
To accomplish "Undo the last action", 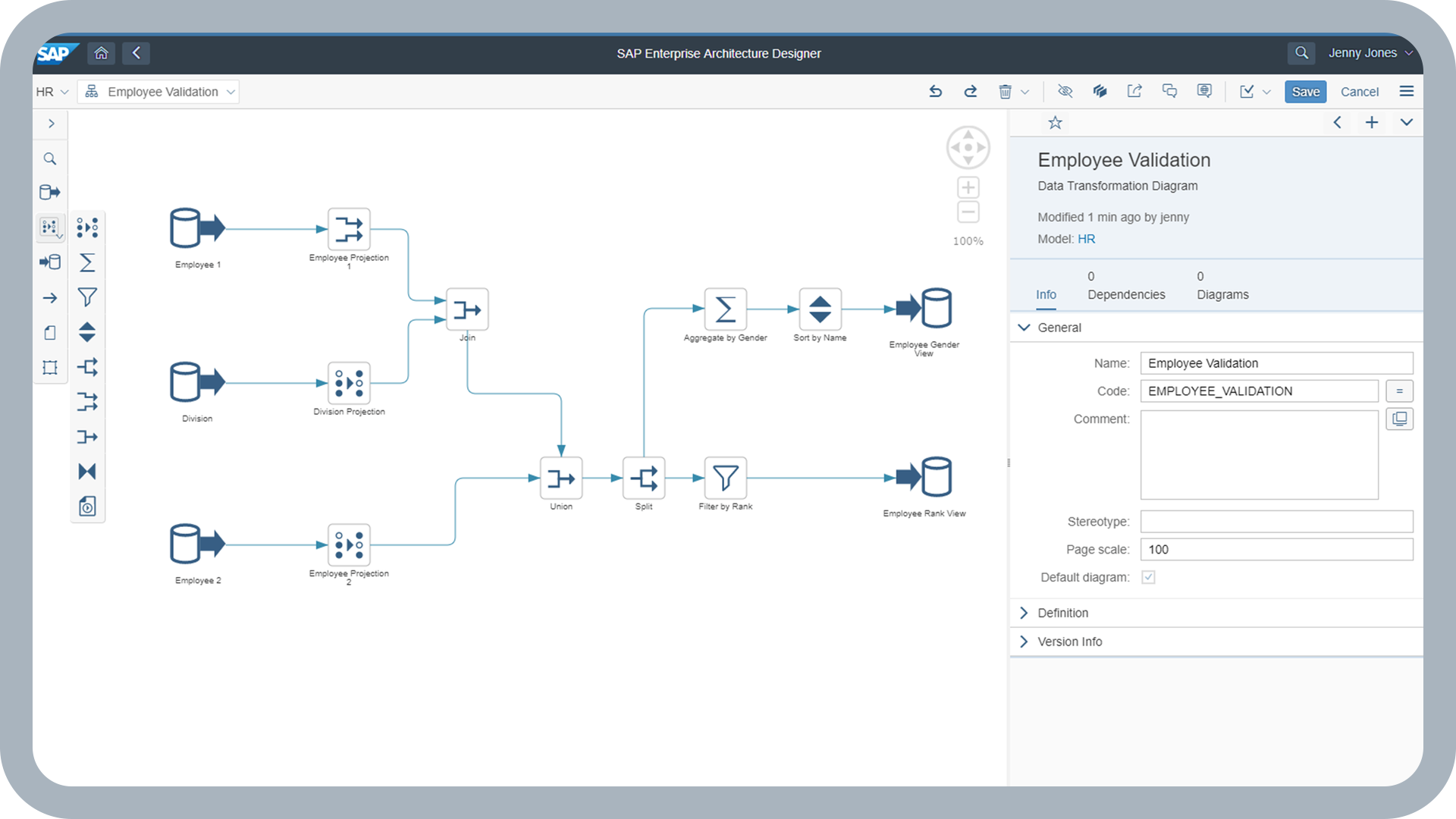I will 936,92.
